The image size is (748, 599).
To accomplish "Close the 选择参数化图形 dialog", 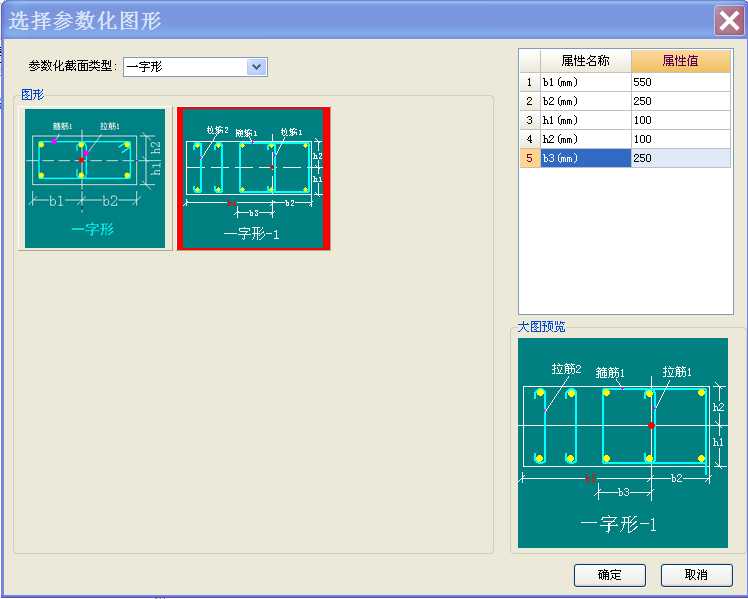I will 729,21.
